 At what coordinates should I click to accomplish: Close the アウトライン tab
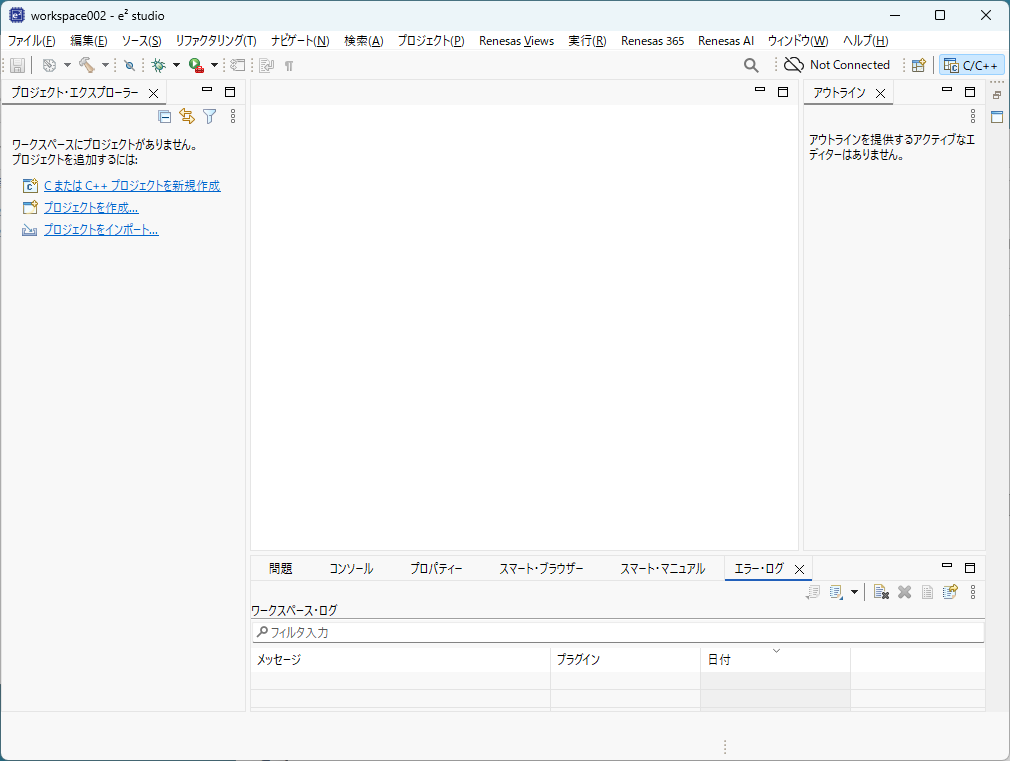point(881,93)
